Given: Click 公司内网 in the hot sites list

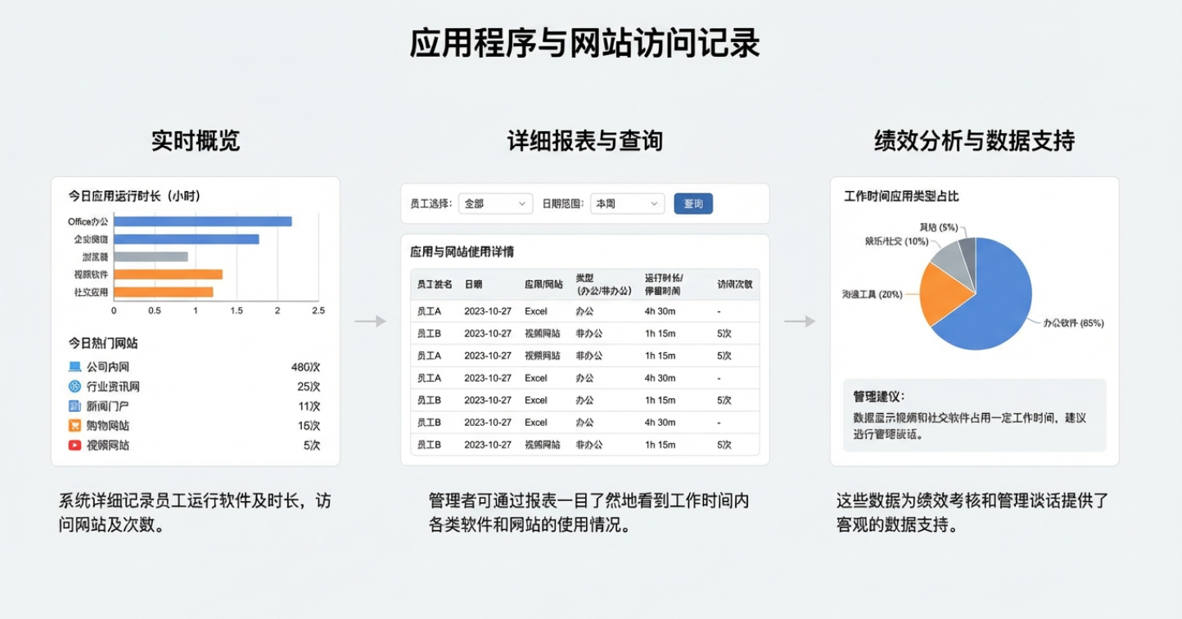Looking at the screenshot, I should (x=108, y=366).
